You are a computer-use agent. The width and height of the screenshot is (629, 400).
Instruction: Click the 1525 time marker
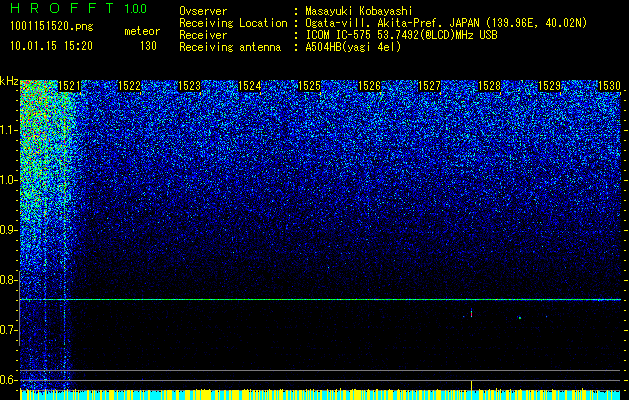(310, 86)
